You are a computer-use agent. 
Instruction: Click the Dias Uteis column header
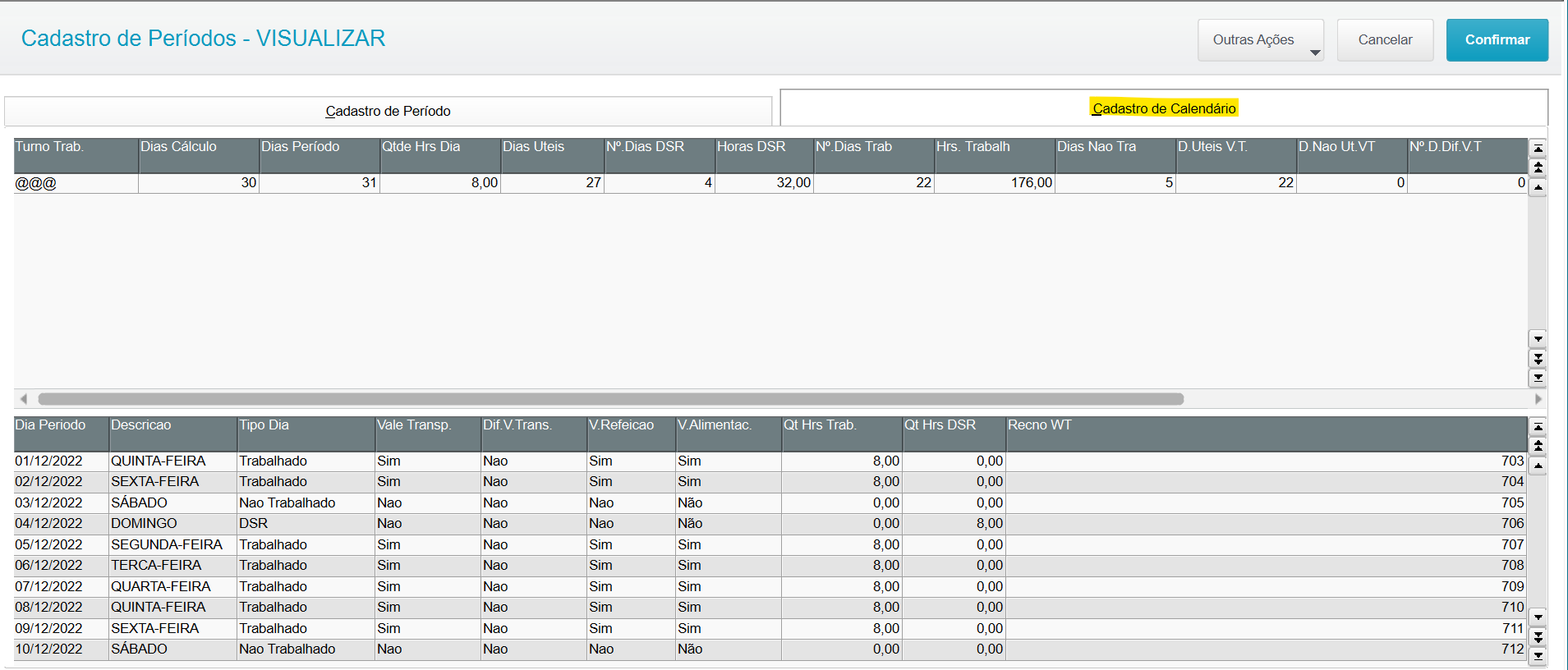pos(553,155)
